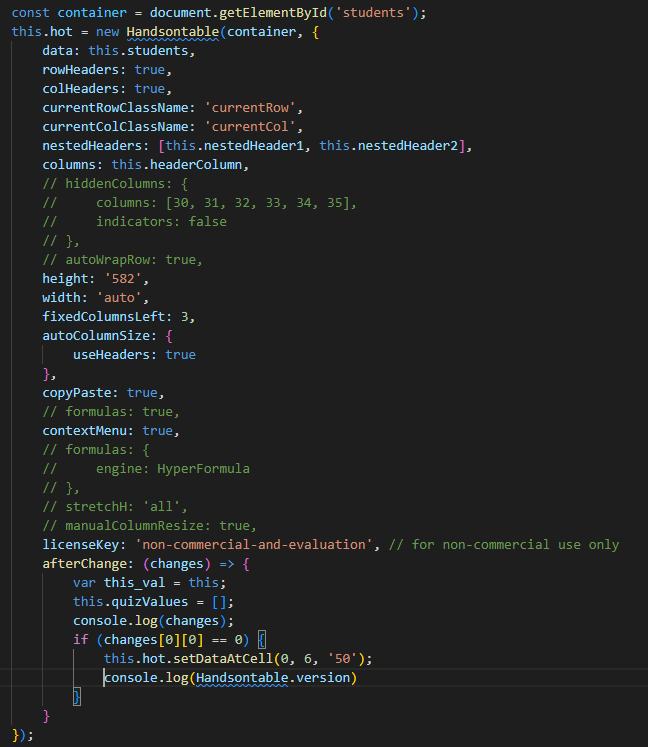Click the 'for non-commercial use only' comment
The width and height of the screenshot is (648, 747).
(504, 545)
